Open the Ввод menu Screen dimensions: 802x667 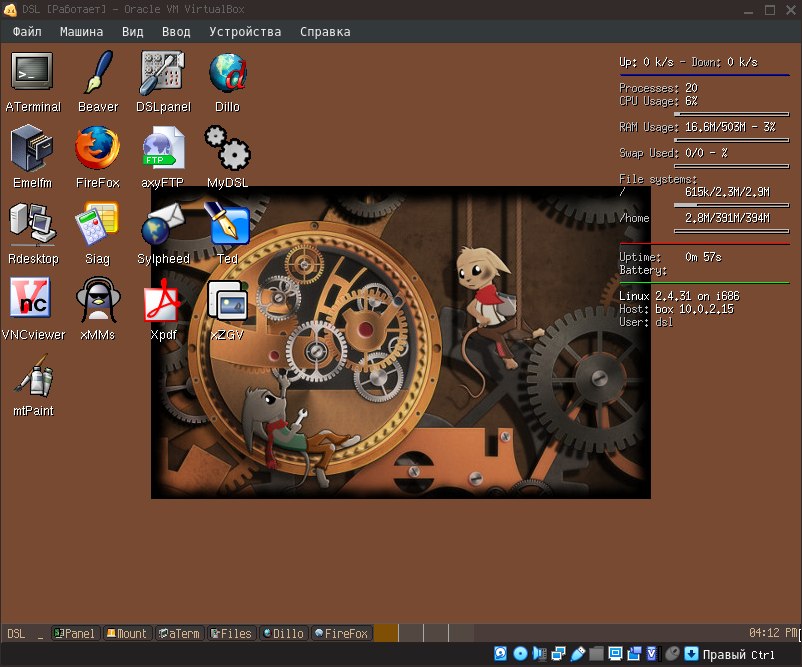(x=176, y=32)
